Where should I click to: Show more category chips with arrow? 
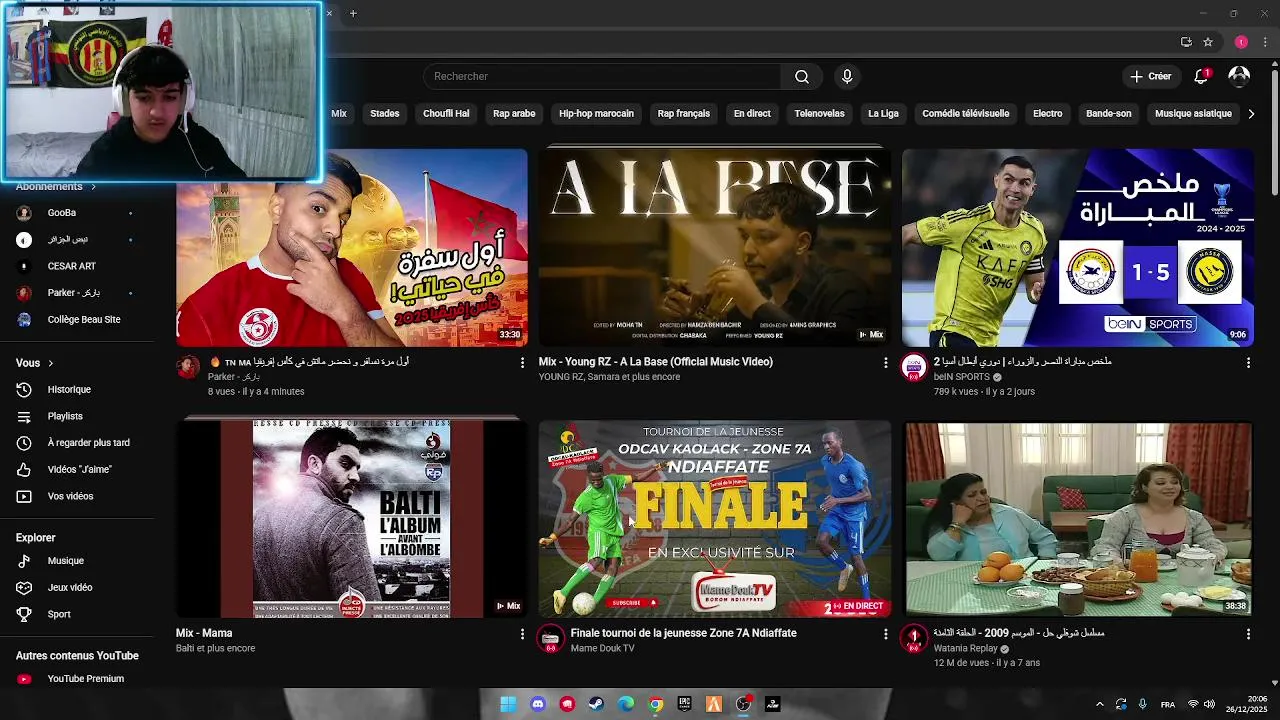pos(1251,114)
